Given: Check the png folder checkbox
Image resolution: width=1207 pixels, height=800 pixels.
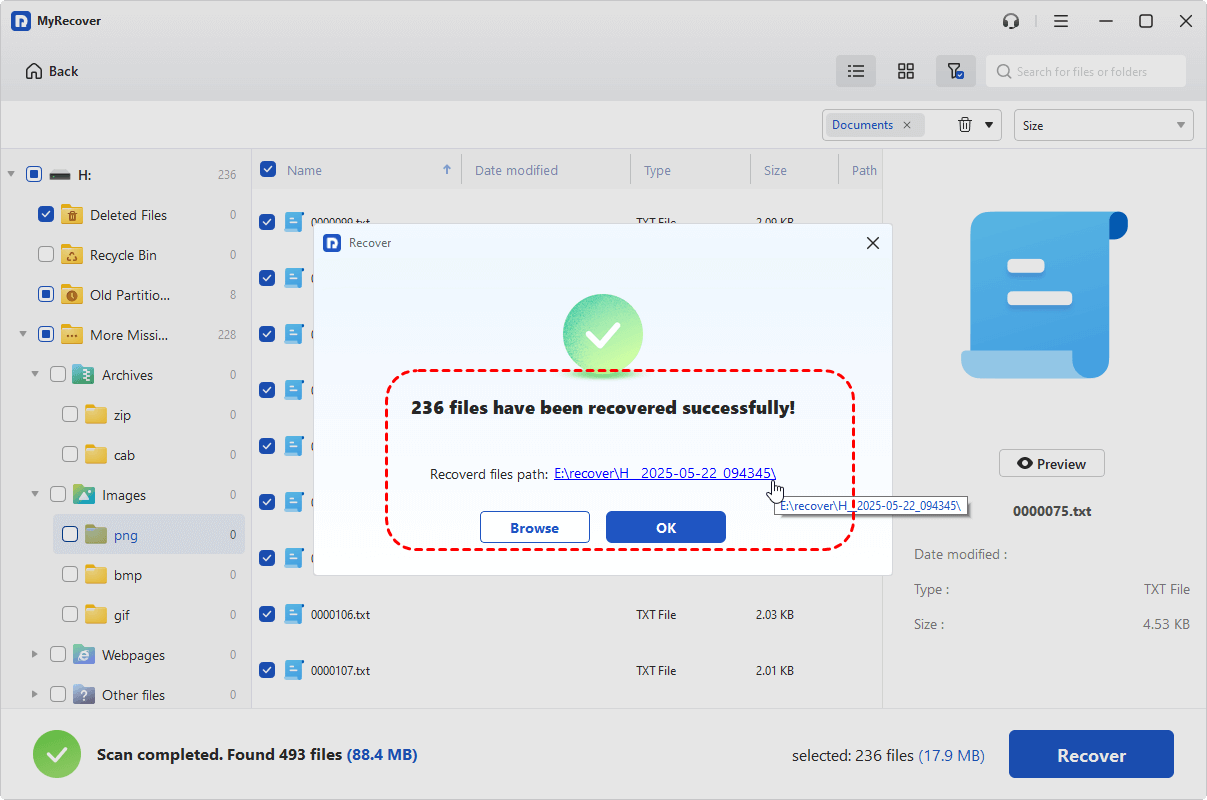Looking at the screenshot, I should point(70,534).
